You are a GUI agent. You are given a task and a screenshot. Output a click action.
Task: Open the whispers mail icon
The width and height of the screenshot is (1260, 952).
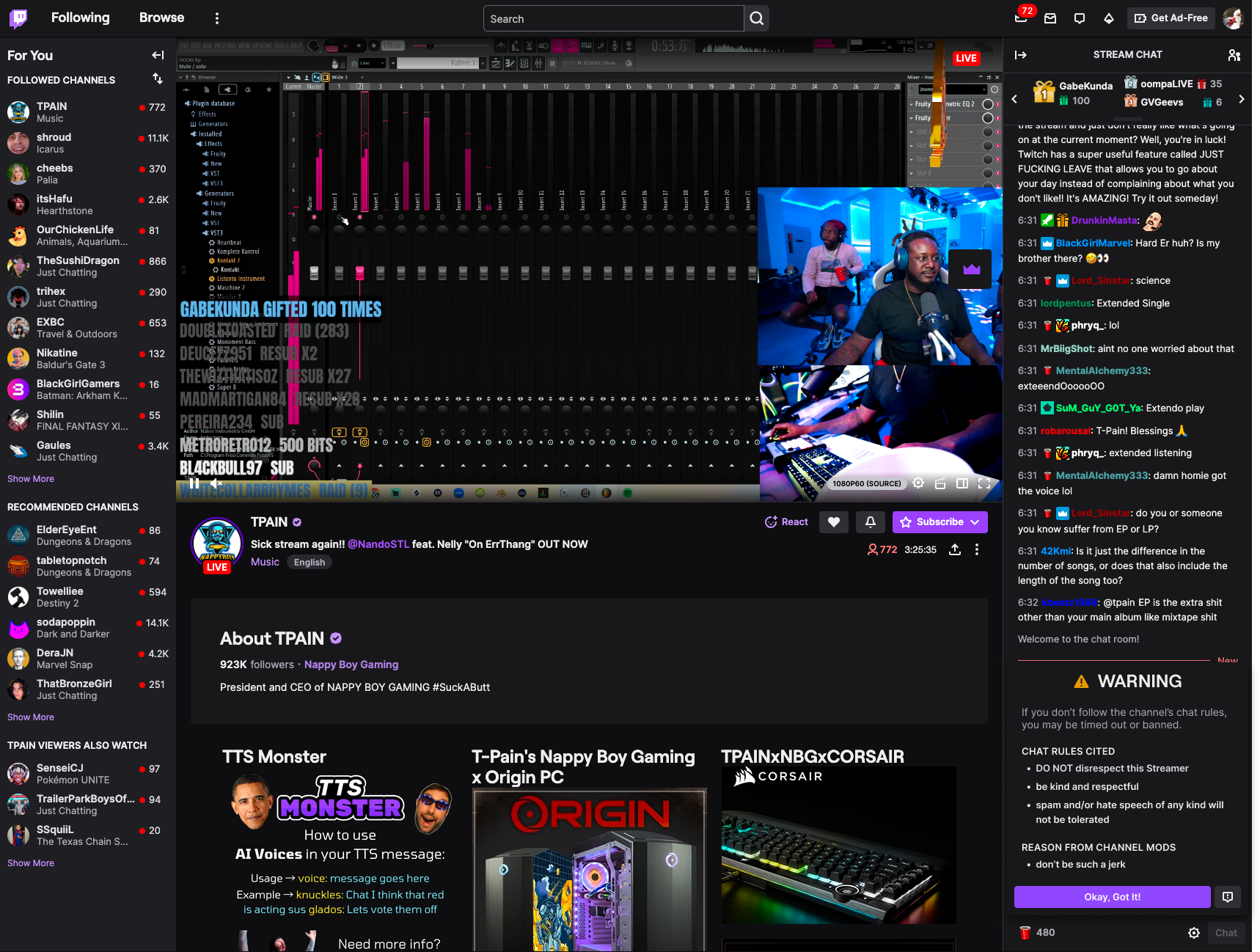click(x=1050, y=18)
